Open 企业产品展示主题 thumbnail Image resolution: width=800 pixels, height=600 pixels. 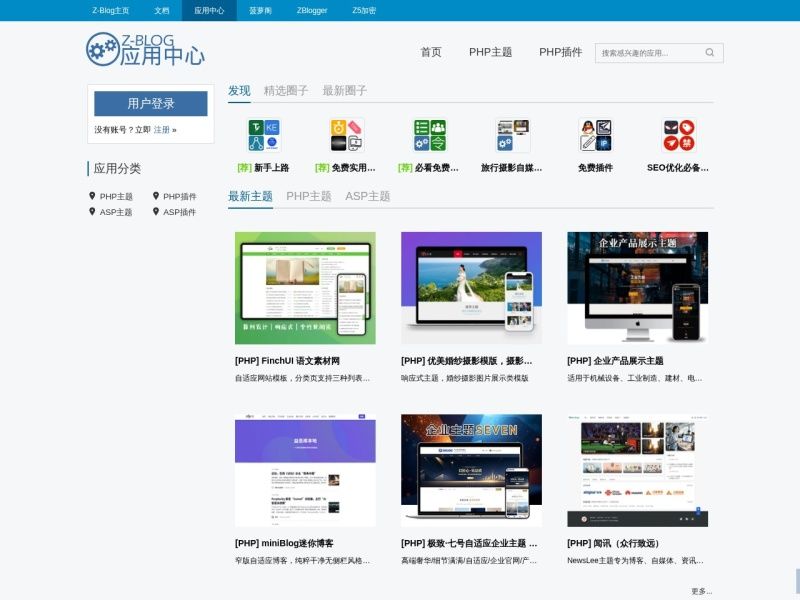coord(637,288)
